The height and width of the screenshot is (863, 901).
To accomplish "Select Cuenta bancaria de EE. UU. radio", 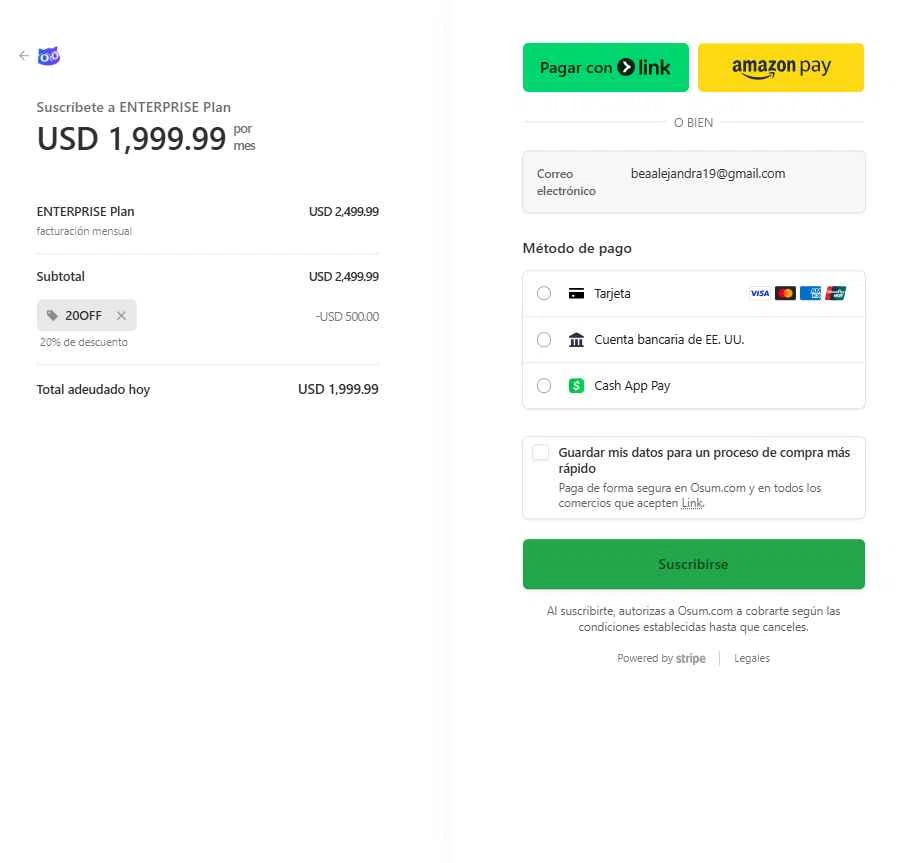I will click(544, 340).
